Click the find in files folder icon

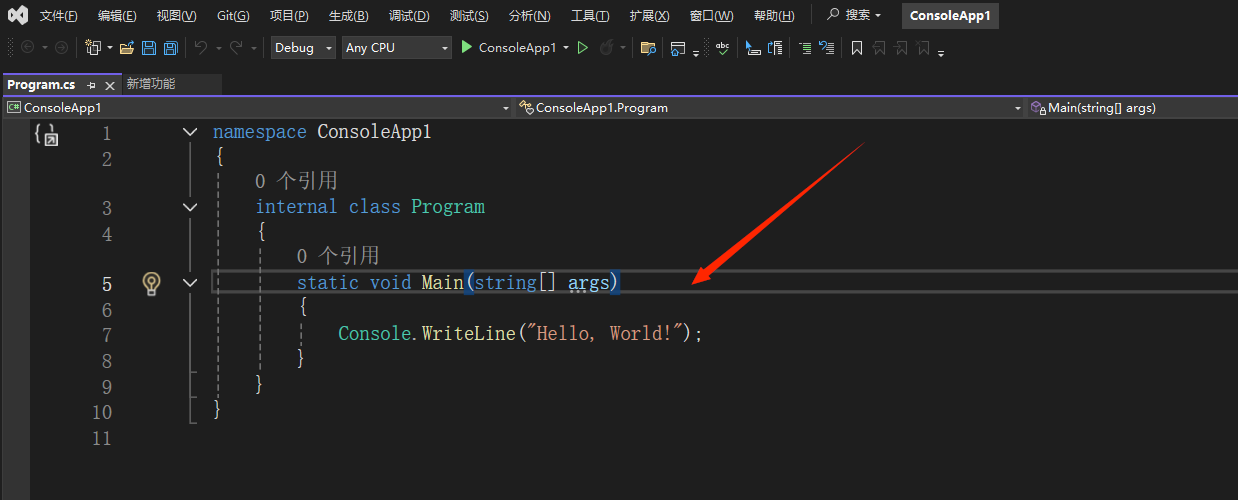pyautogui.click(x=648, y=48)
